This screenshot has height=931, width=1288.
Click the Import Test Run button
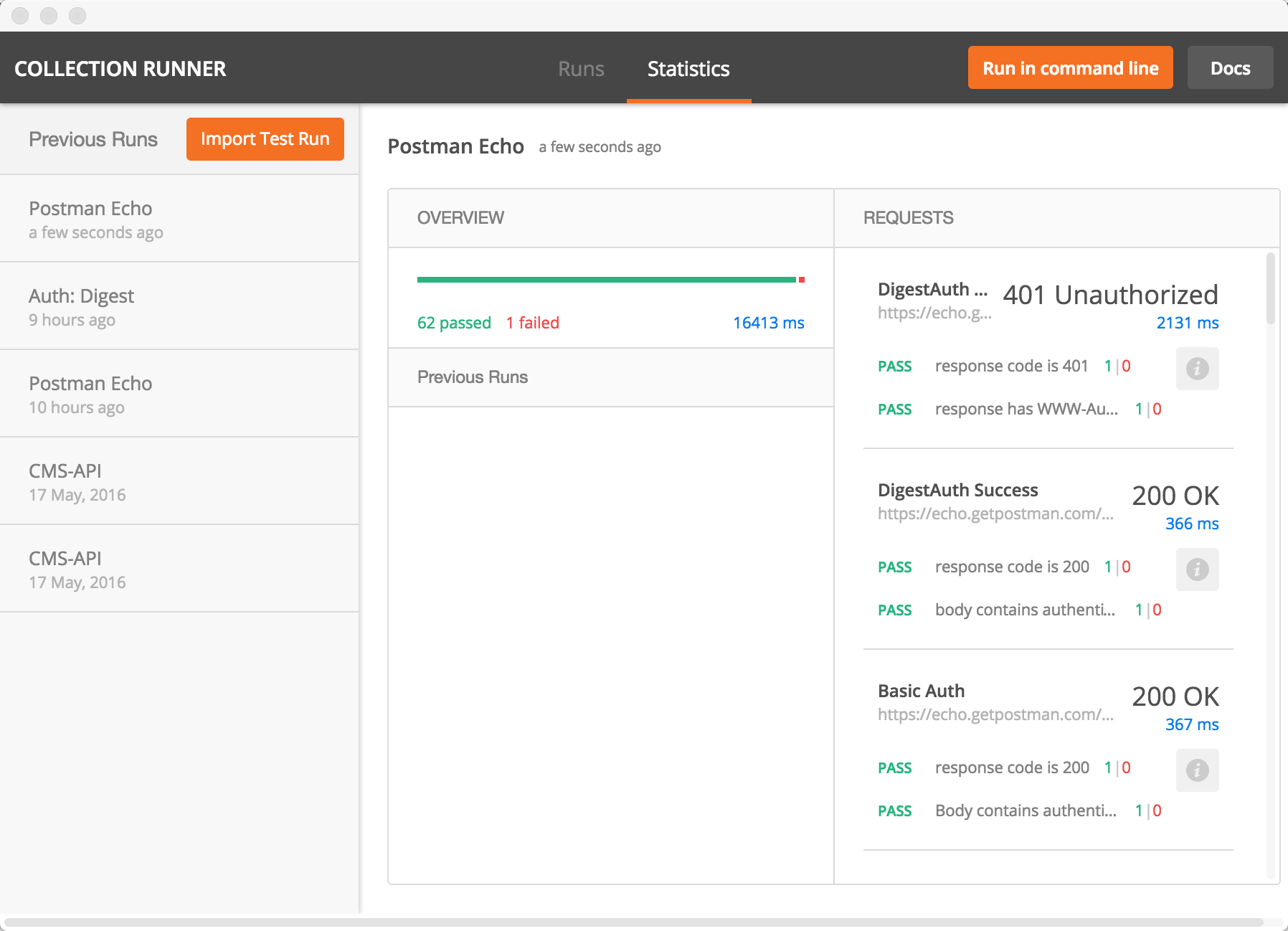pyautogui.click(x=265, y=139)
